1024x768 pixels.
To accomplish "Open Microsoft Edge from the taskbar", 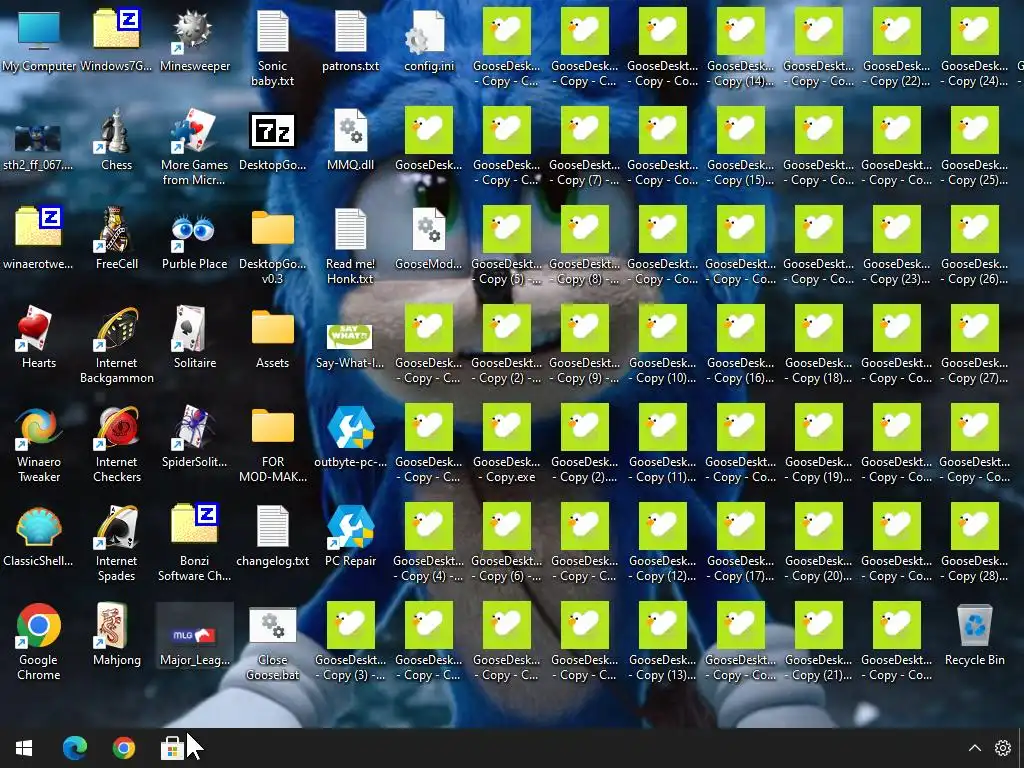I will tap(74, 748).
